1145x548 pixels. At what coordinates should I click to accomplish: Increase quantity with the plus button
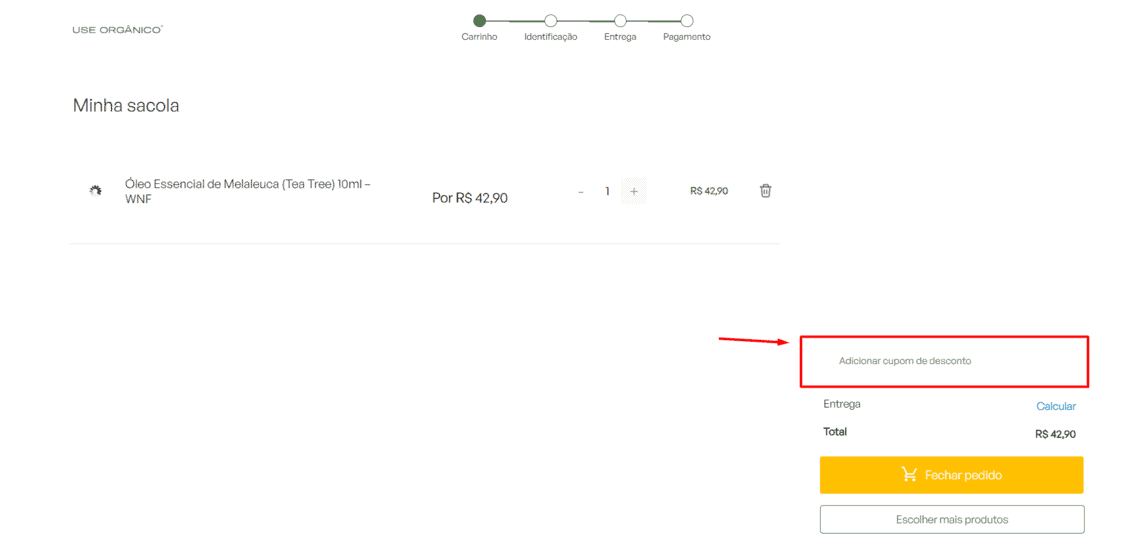pos(634,191)
